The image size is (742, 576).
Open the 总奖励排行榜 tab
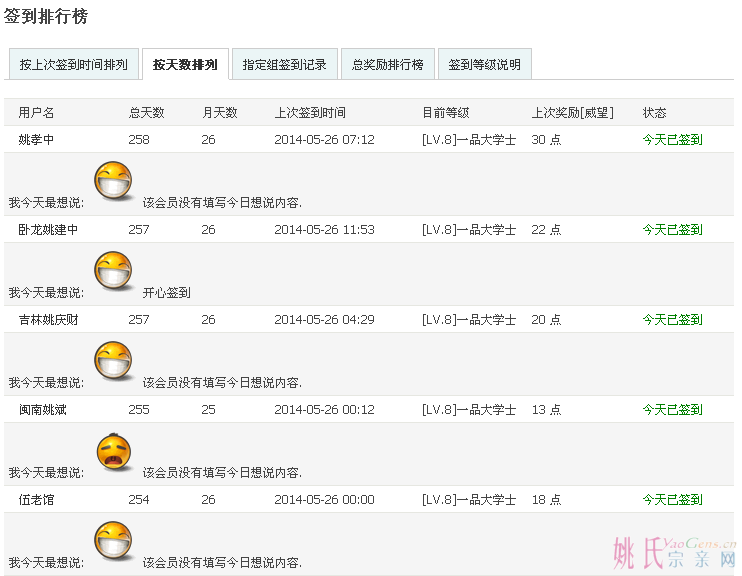coord(387,65)
